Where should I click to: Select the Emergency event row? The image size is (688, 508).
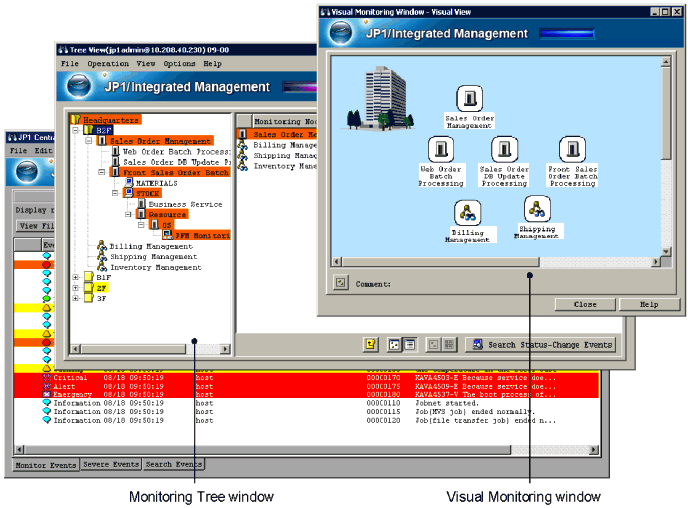tap(306, 394)
